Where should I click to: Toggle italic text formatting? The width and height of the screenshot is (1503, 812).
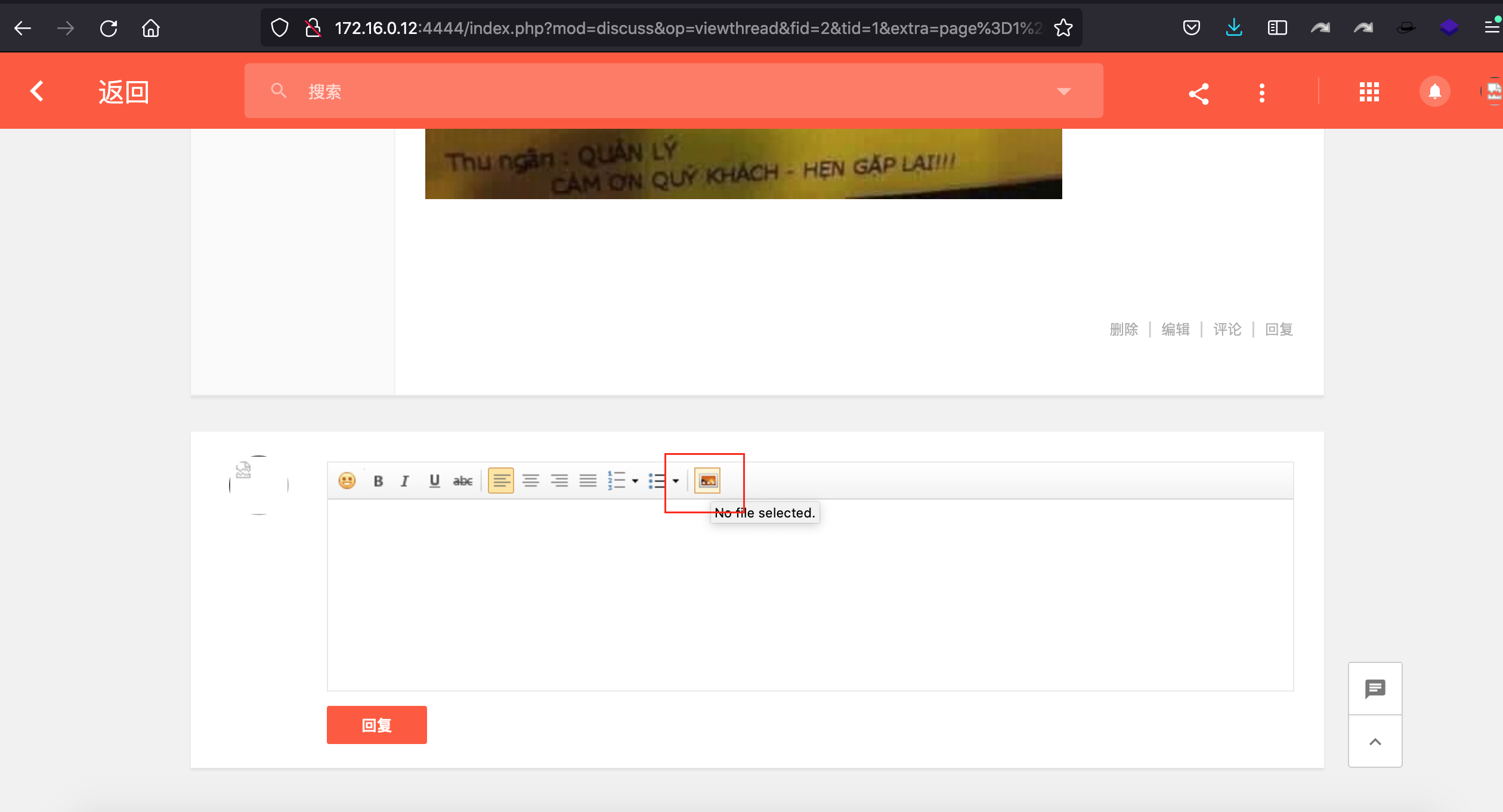pos(405,481)
